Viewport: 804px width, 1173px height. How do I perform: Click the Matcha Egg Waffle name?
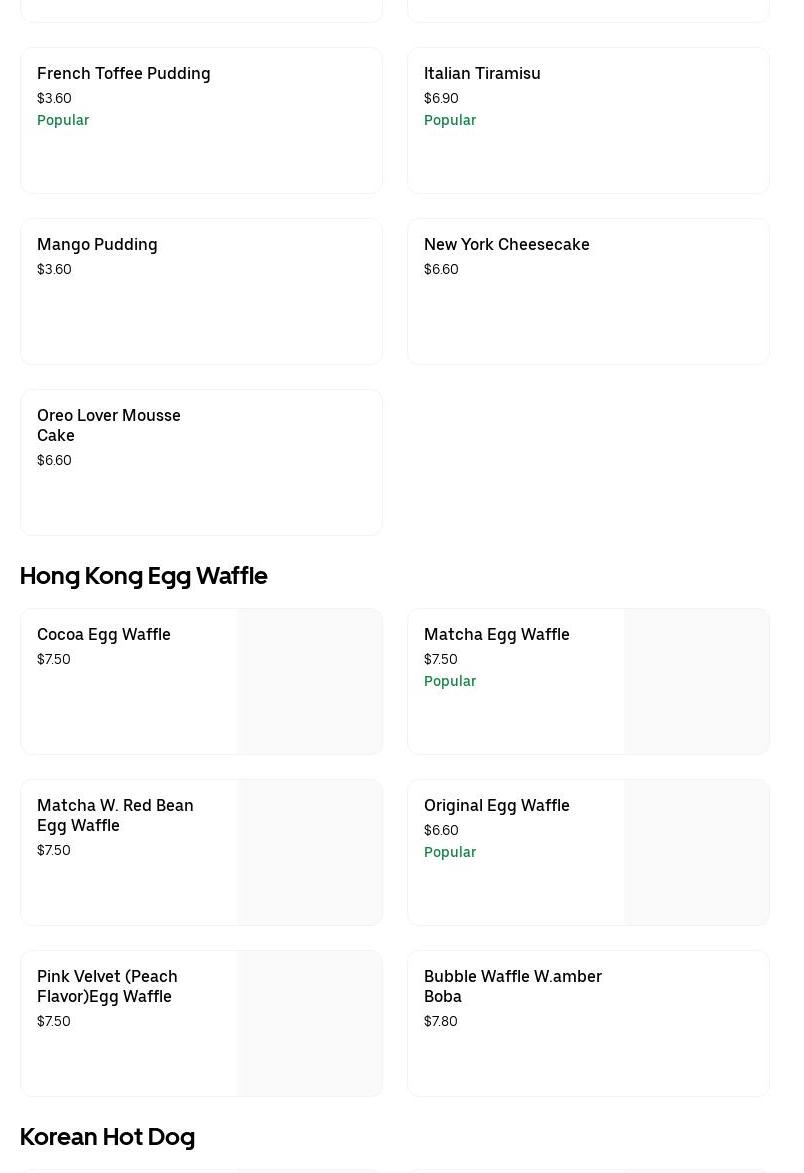496,635
